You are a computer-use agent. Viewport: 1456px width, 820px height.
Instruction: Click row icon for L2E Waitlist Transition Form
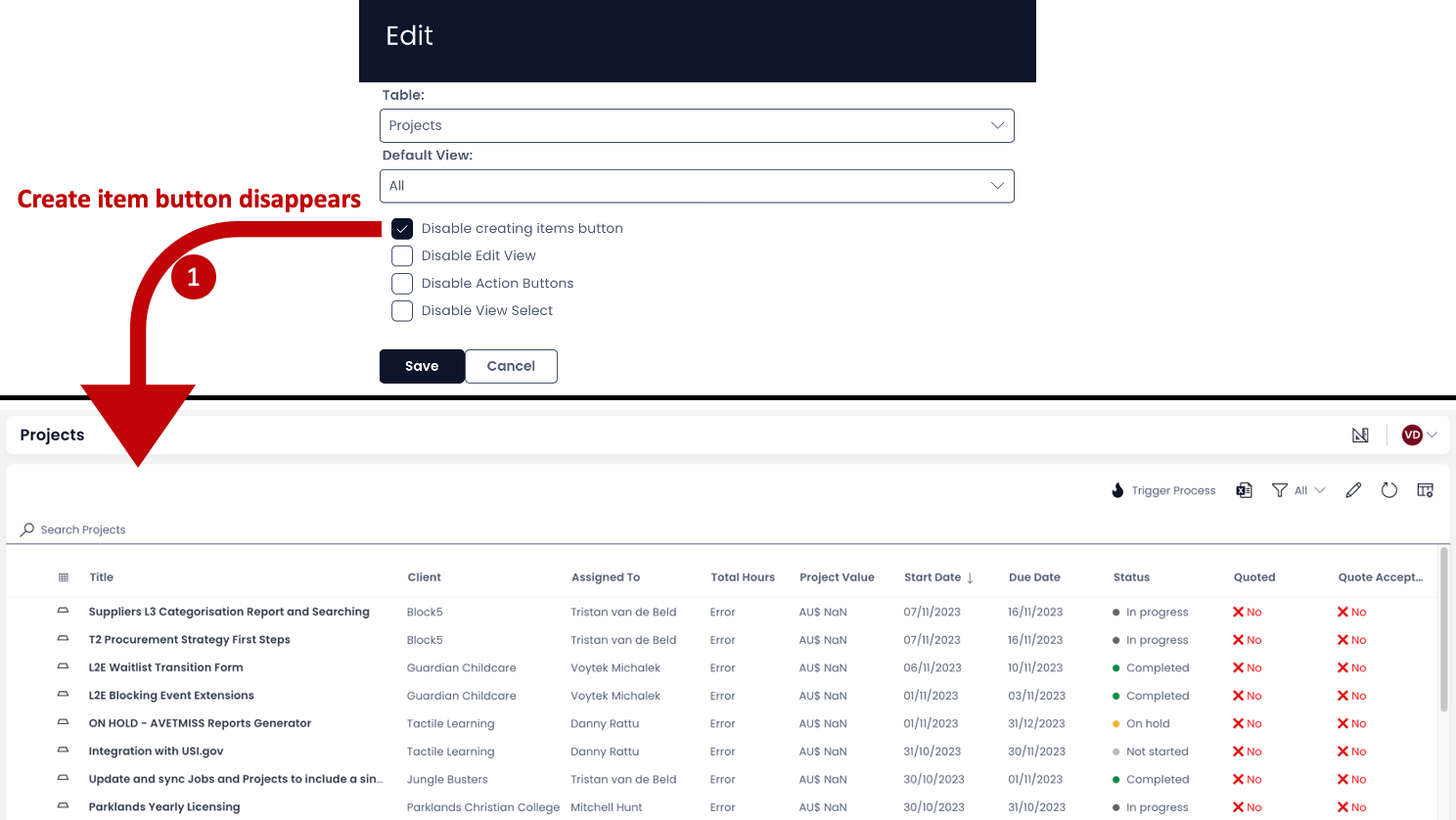coord(63,666)
